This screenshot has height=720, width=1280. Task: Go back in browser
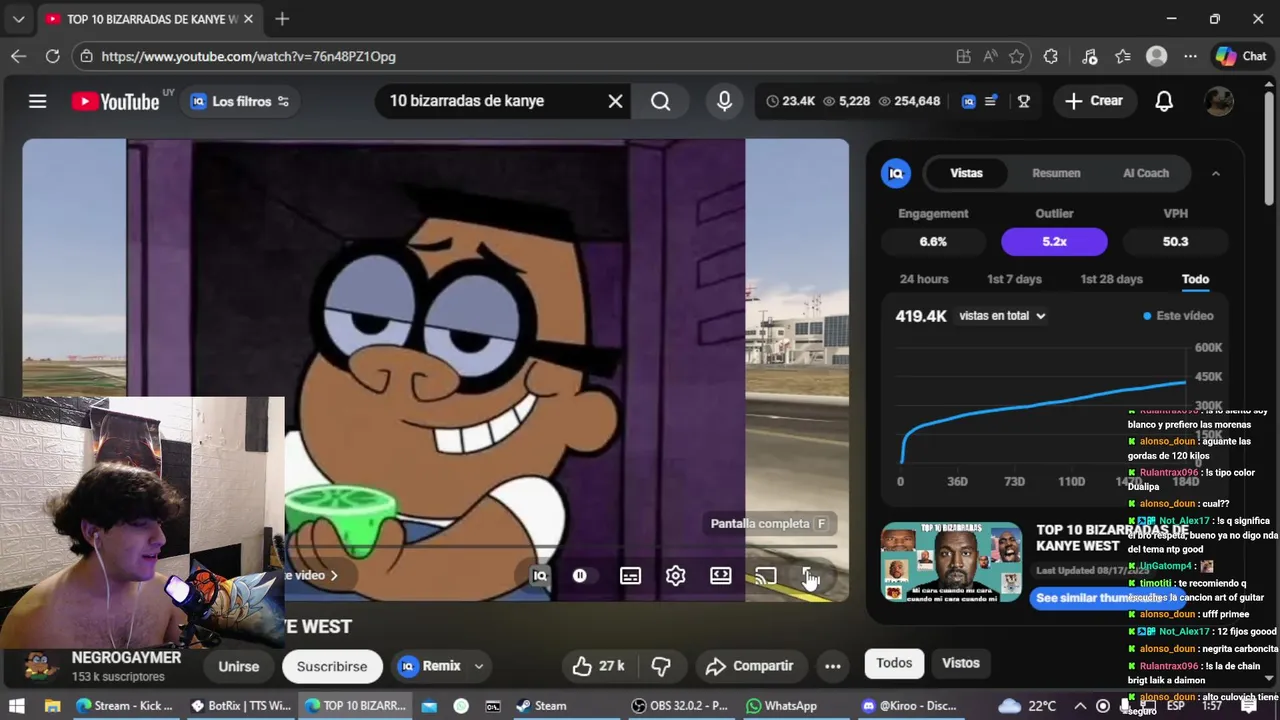click(x=18, y=57)
